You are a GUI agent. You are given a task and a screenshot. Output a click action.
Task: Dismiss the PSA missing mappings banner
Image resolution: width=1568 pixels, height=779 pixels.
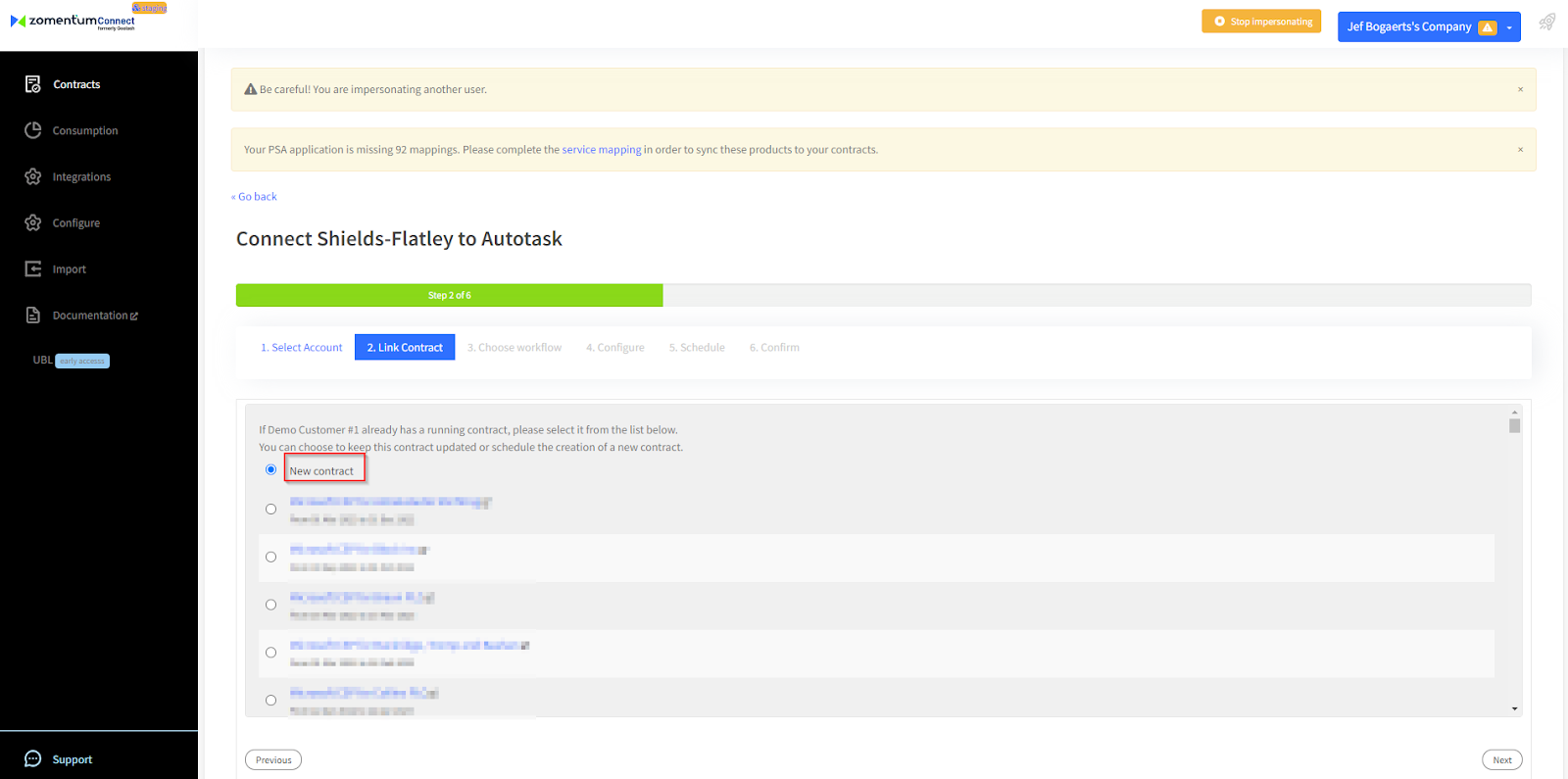pyautogui.click(x=1520, y=150)
